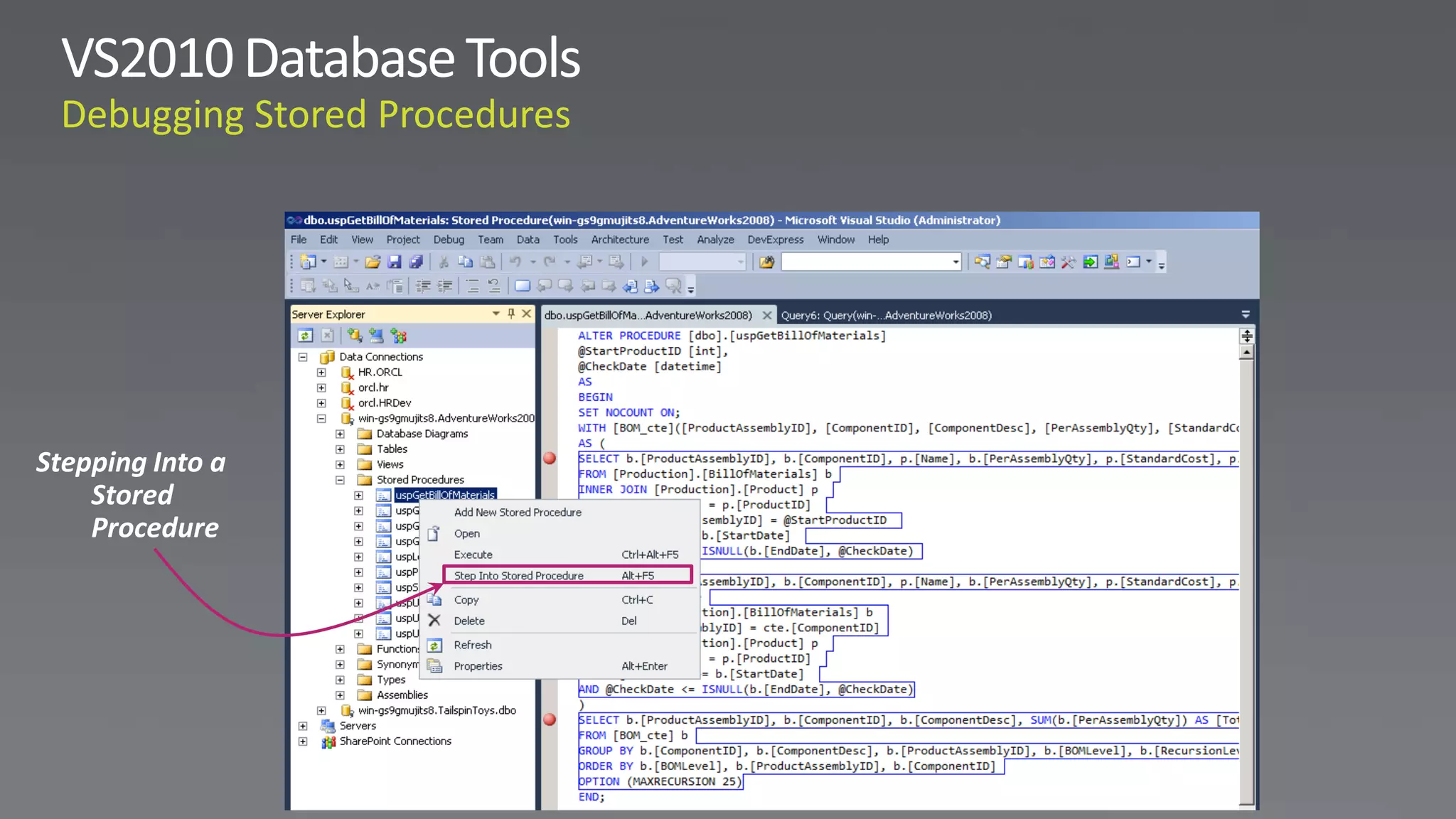
Task: Click the Redo arrow icon
Action: pos(550,262)
